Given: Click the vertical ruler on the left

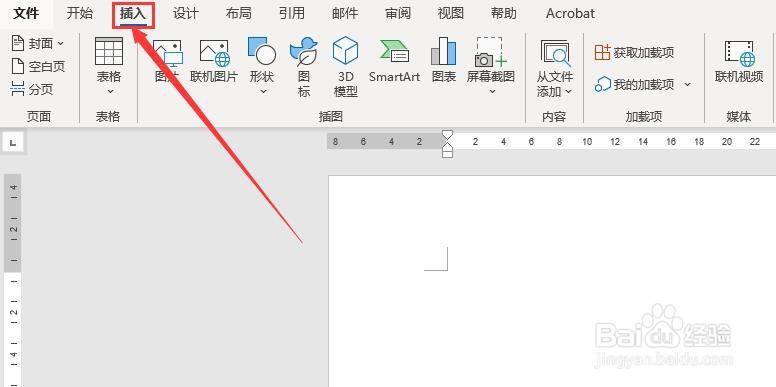Looking at the screenshot, I should click(x=13, y=280).
